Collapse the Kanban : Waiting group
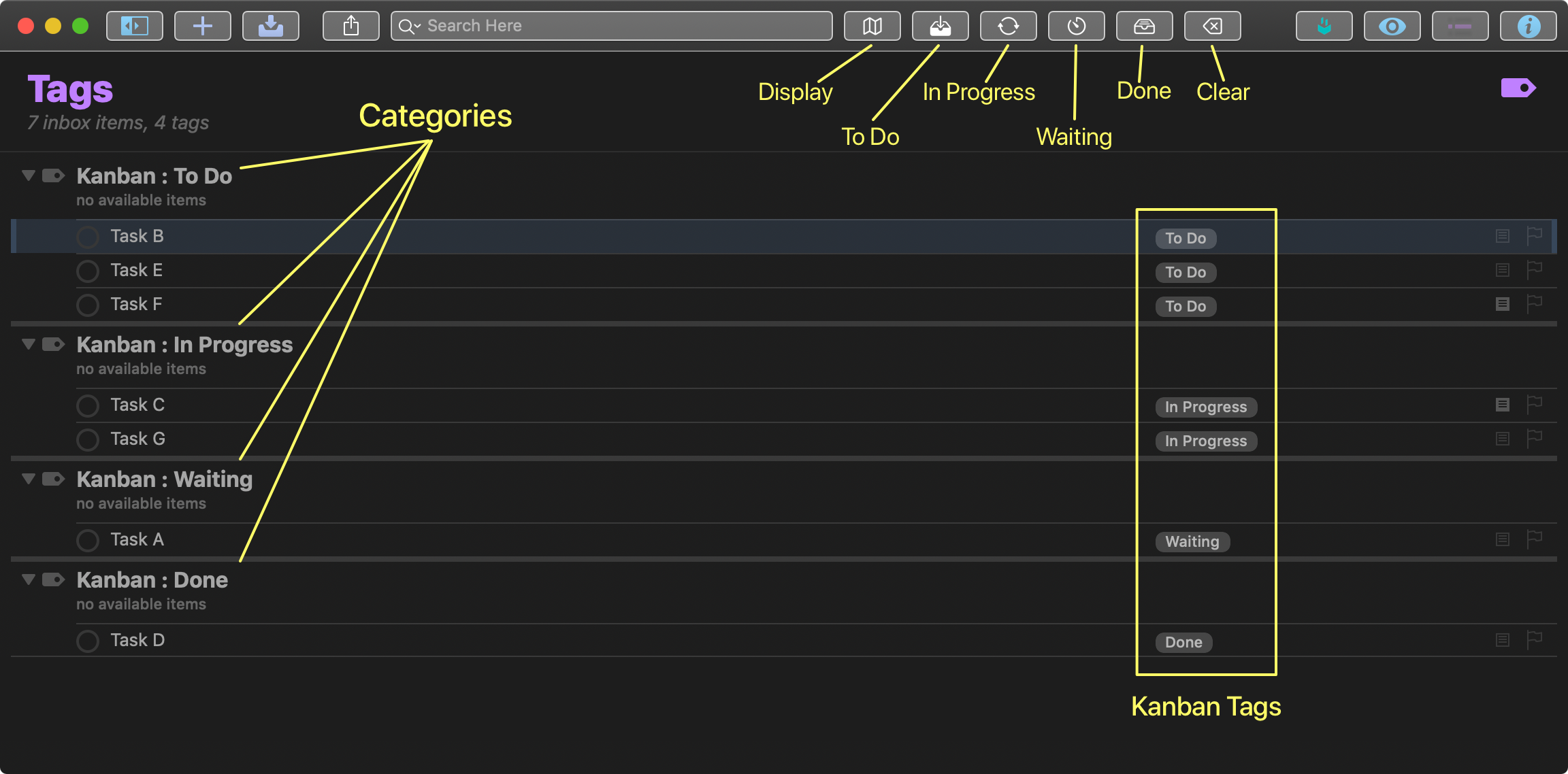This screenshot has height=774, width=1568. click(x=29, y=479)
